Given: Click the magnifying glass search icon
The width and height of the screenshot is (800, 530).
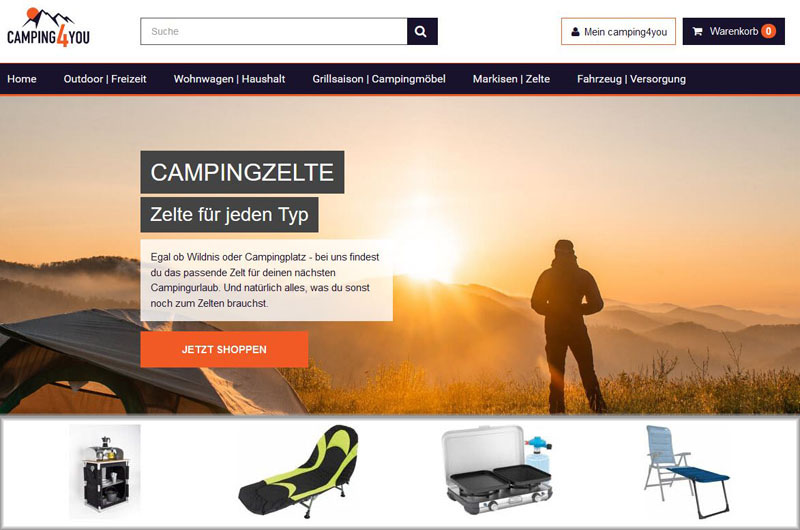Looking at the screenshot, I should [421, 32].
